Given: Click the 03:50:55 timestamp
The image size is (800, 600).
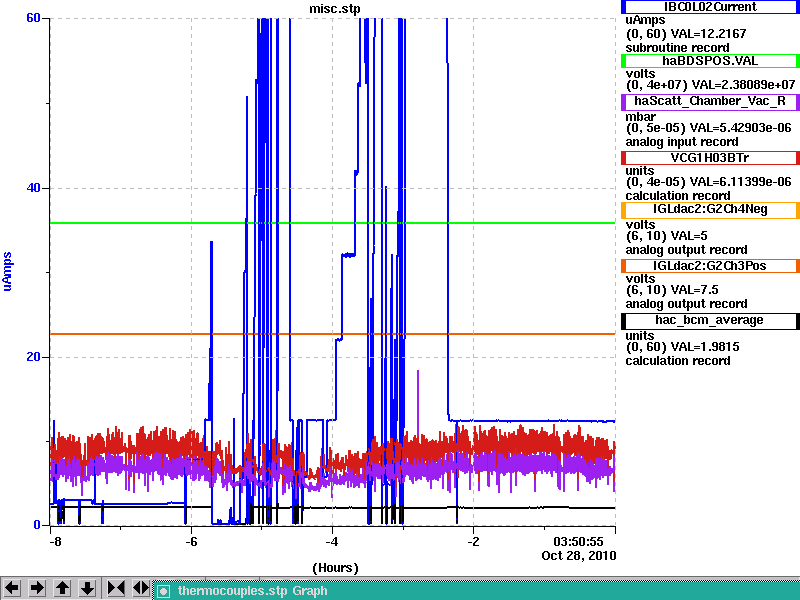Looking at the screenshot, I should point(578,541).
